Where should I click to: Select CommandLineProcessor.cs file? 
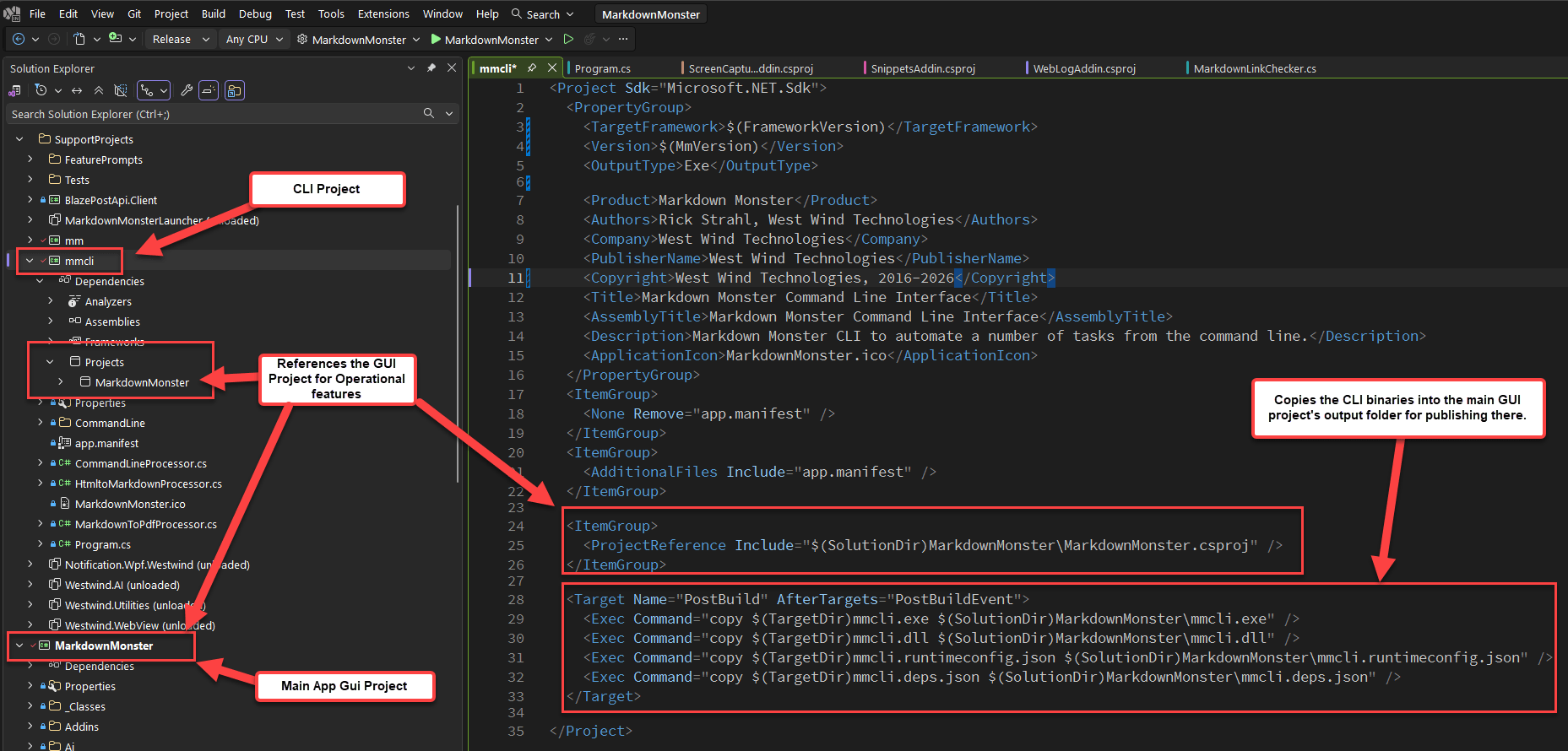pyautogui.click(x=140, y=463)
